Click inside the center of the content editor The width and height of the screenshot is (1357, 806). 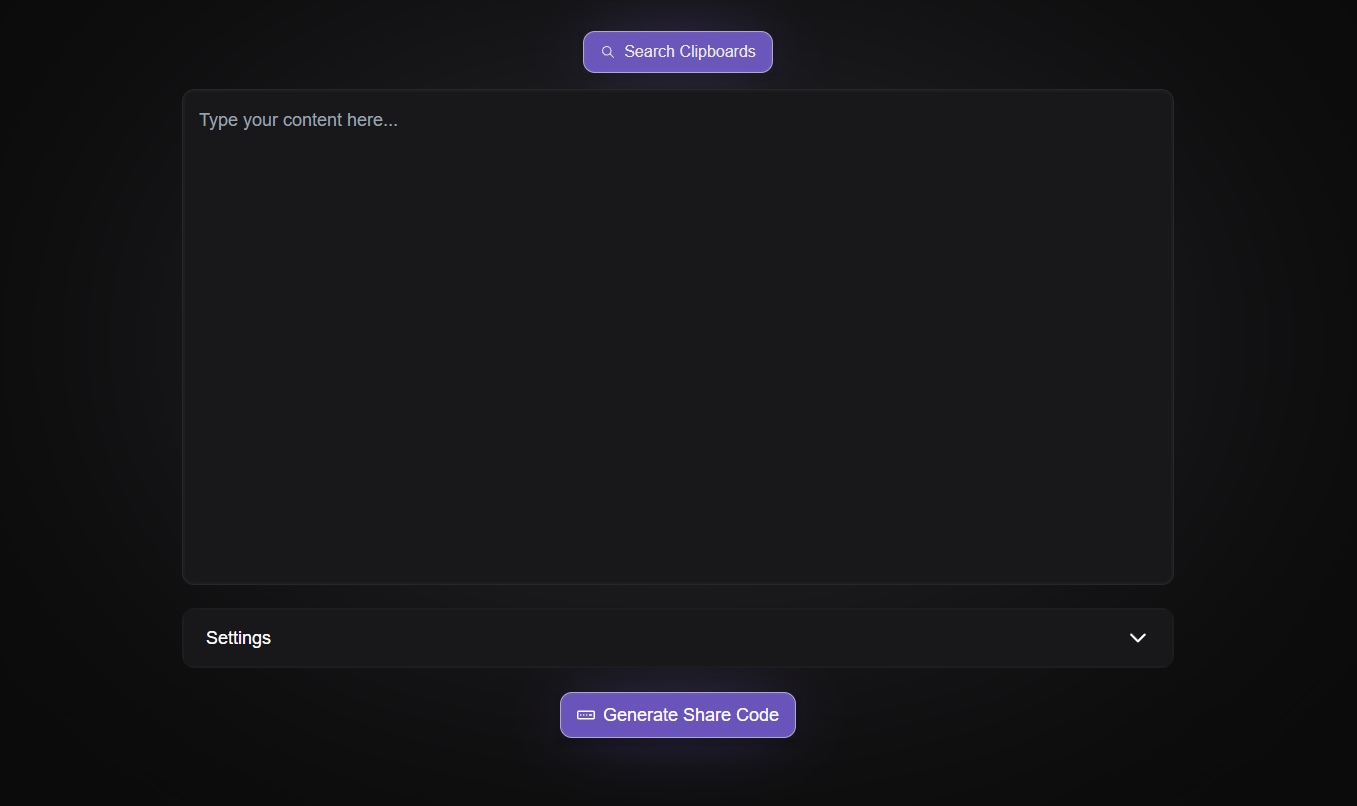(677, 337)
